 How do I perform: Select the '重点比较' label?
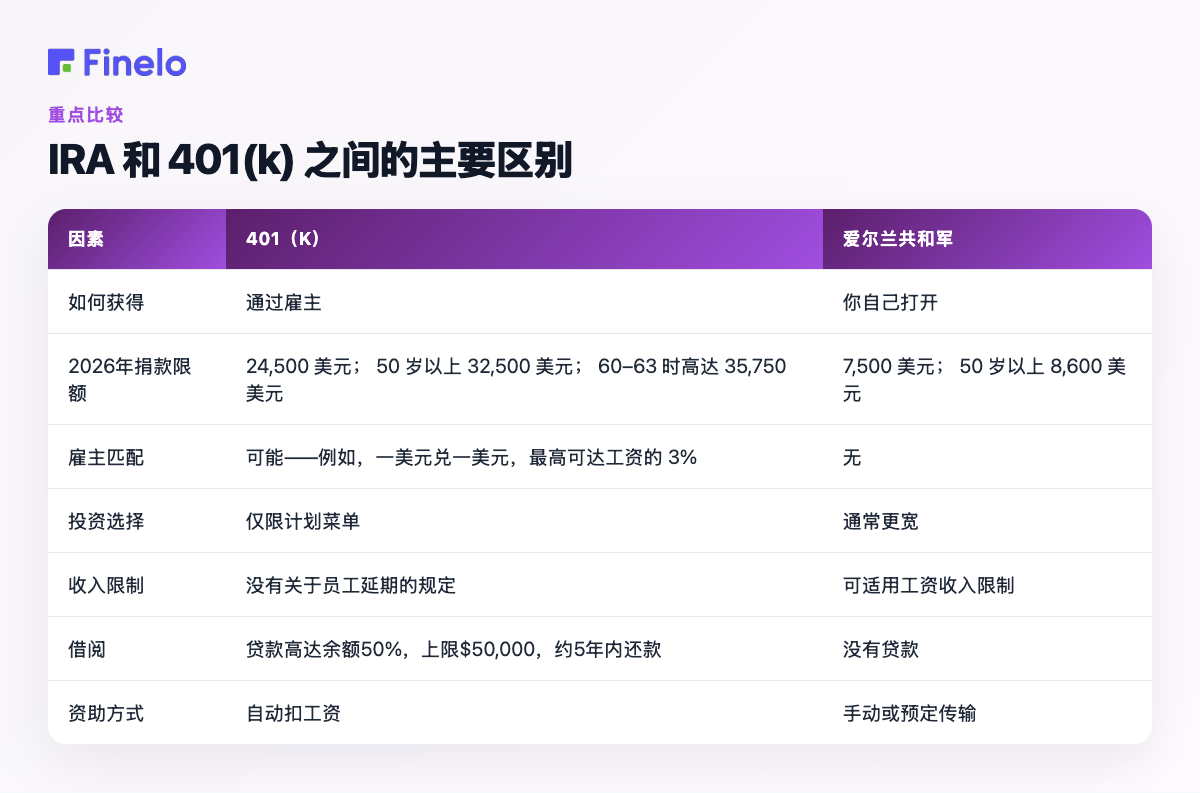86,115
